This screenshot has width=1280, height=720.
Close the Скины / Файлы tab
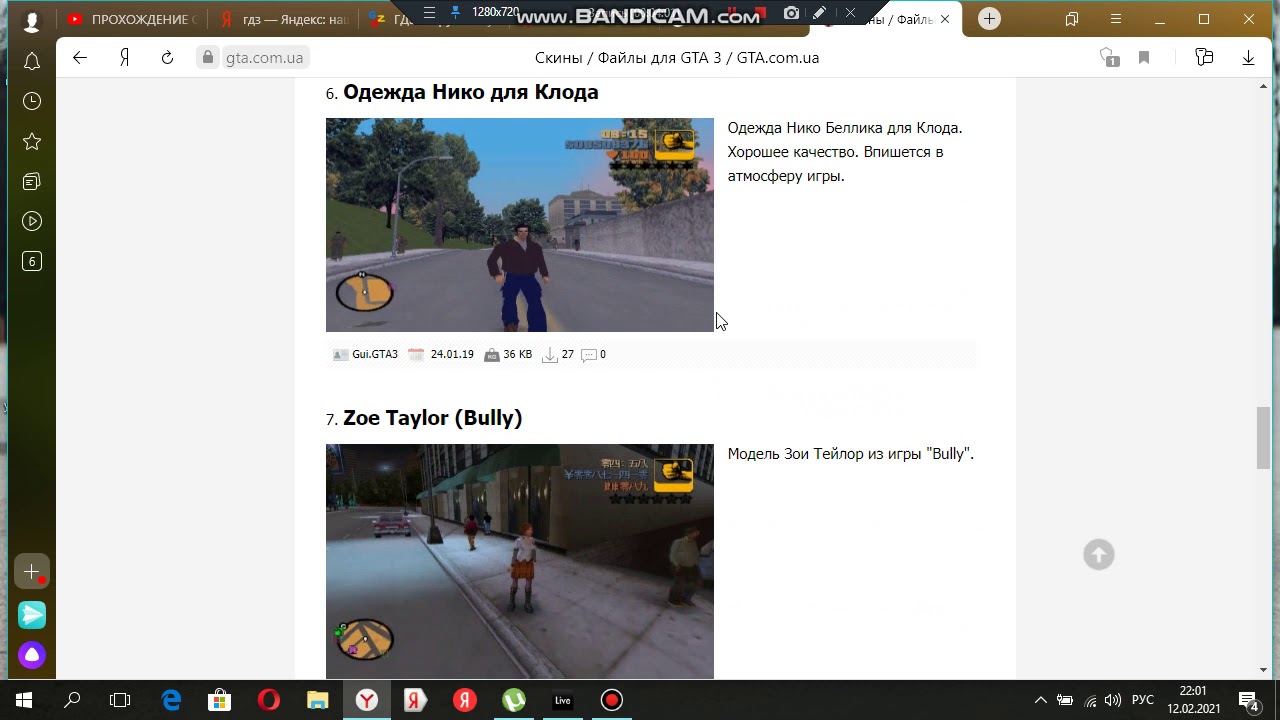coord(945,19)
